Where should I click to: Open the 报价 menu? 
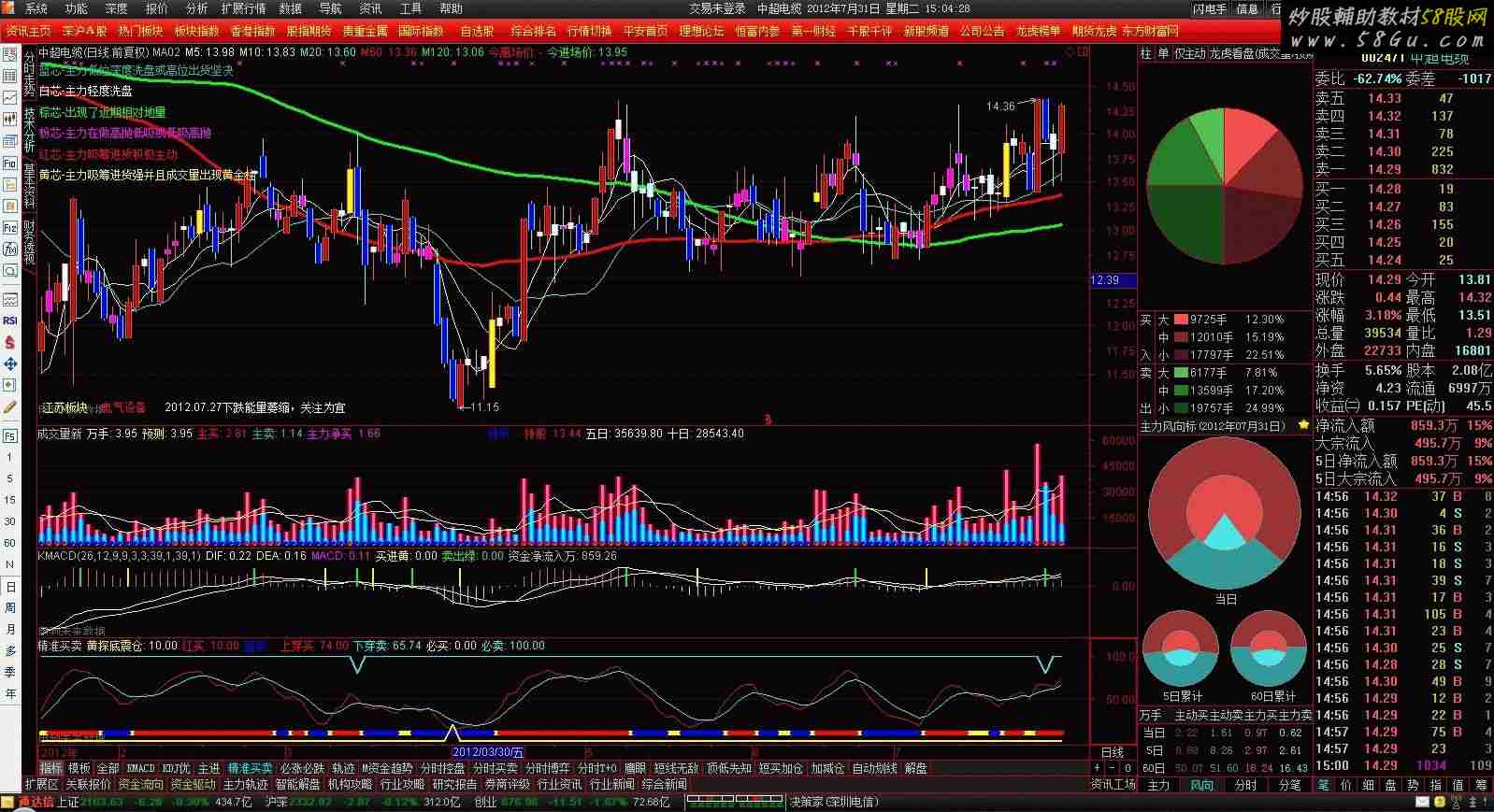[x=157, y=8]
